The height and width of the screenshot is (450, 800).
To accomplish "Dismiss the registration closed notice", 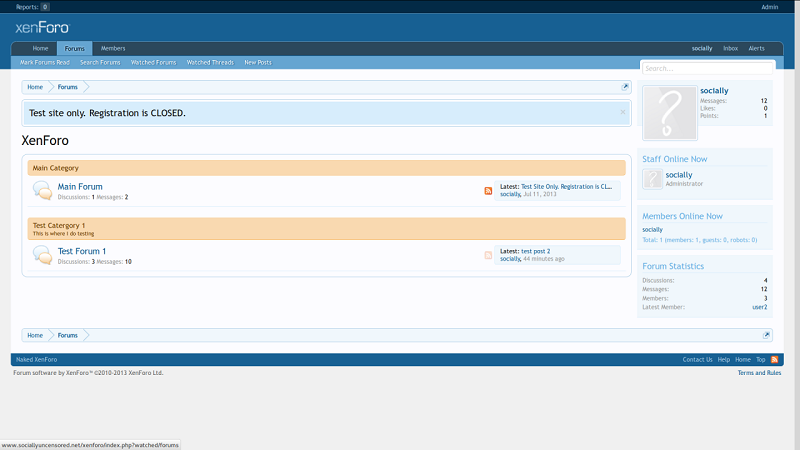I will 622,112.
